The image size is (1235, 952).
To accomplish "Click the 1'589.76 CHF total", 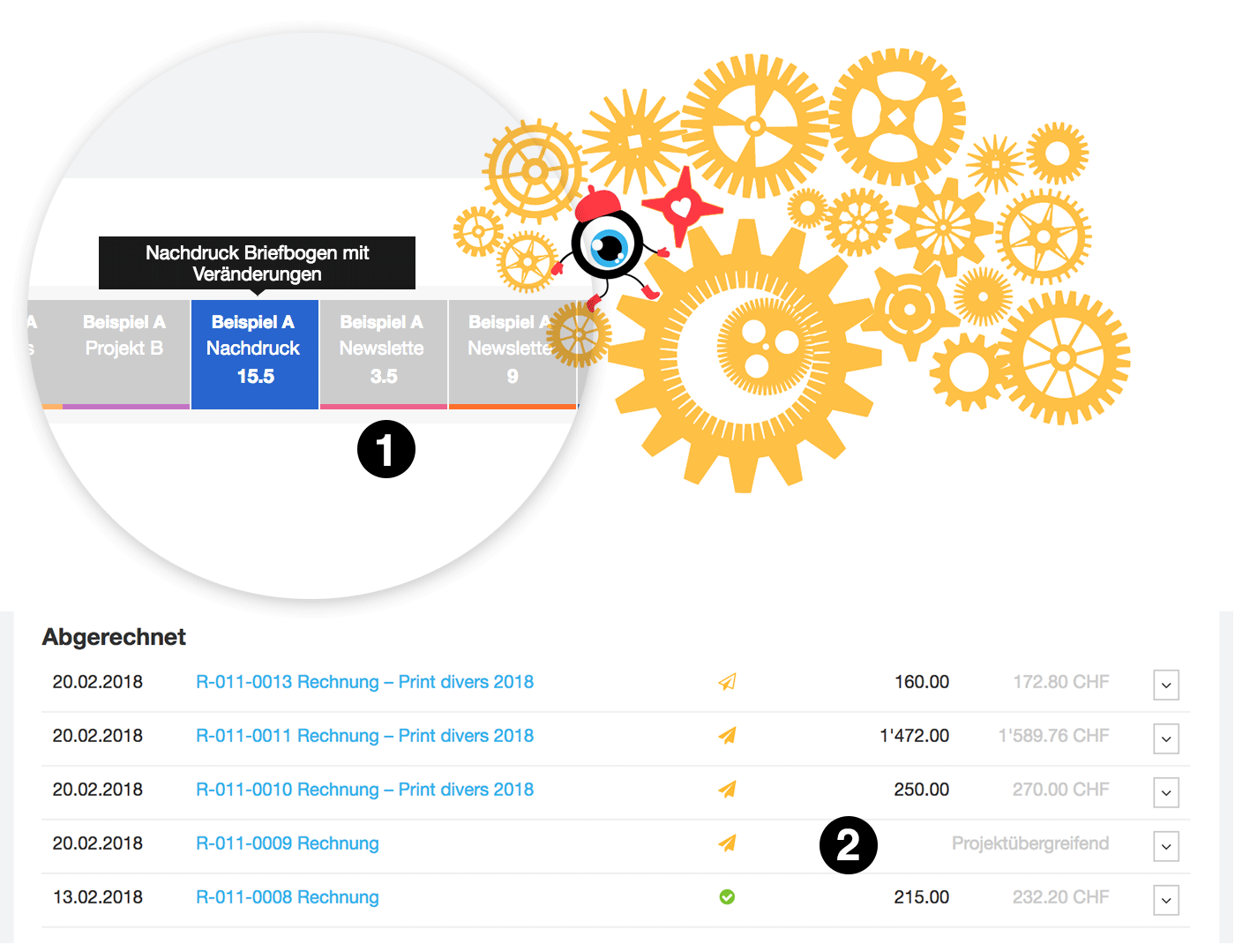I will 1054,736.
